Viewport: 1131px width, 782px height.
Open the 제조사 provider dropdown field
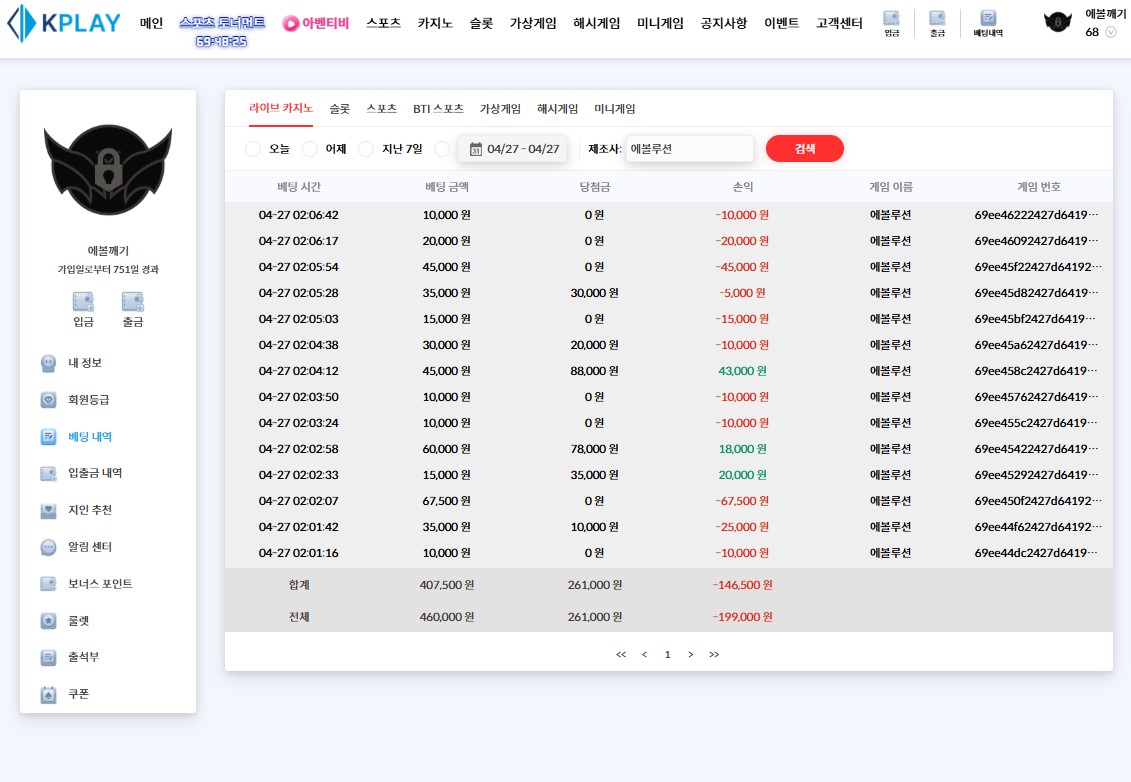(x=689, y=149)
